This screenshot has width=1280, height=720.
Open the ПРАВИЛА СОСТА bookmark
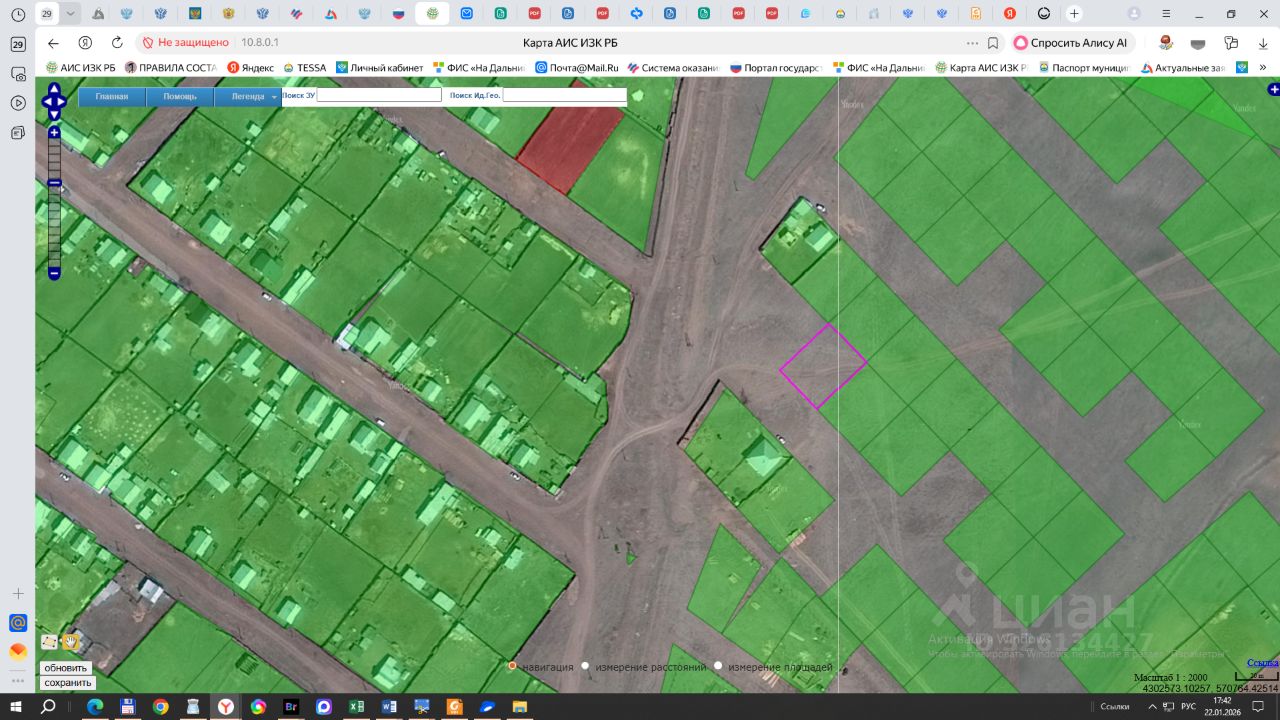pos(170,68)
